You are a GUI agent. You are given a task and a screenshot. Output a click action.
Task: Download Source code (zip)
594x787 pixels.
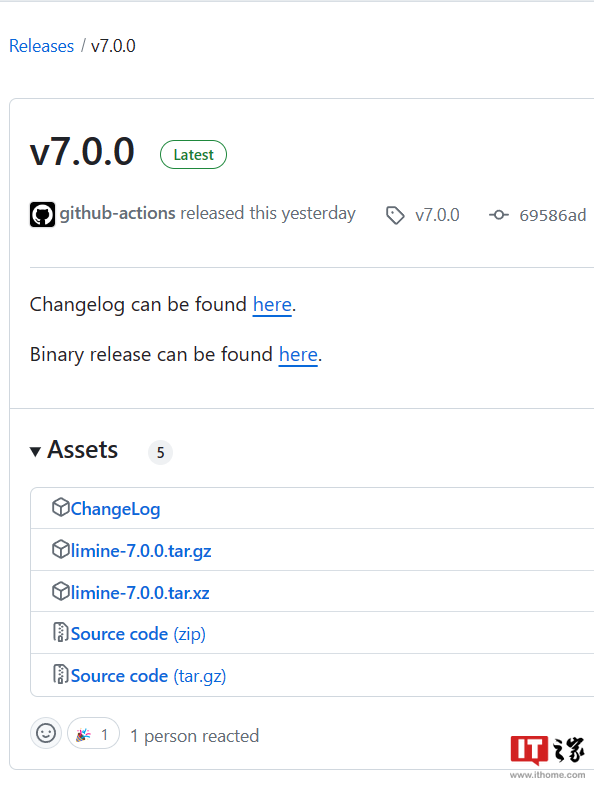pyautogui.click(x=138, y=634)
